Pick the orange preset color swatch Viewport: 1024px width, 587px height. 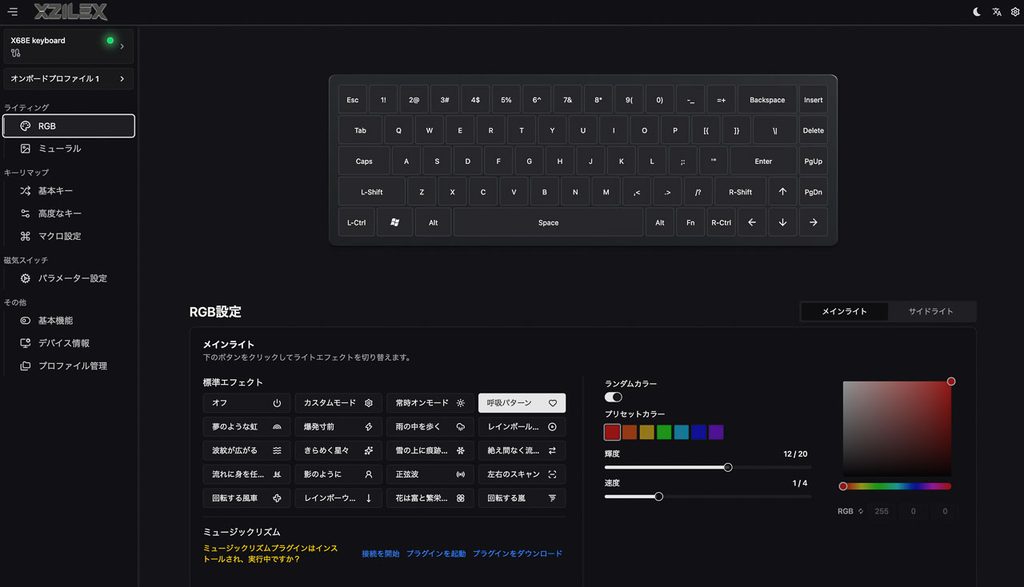630,432
